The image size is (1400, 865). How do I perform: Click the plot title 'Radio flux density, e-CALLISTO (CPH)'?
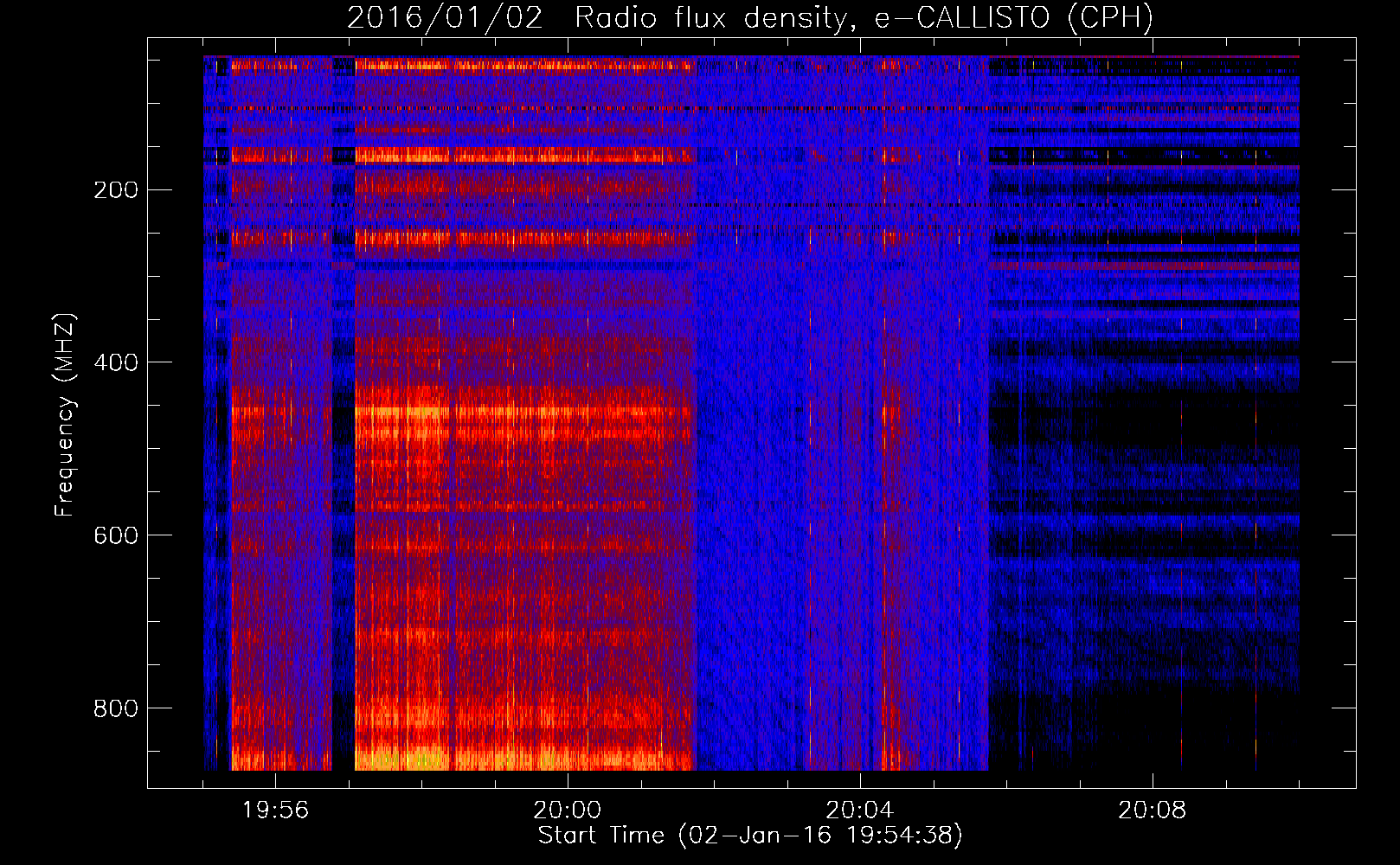click(x=864, y=17)
